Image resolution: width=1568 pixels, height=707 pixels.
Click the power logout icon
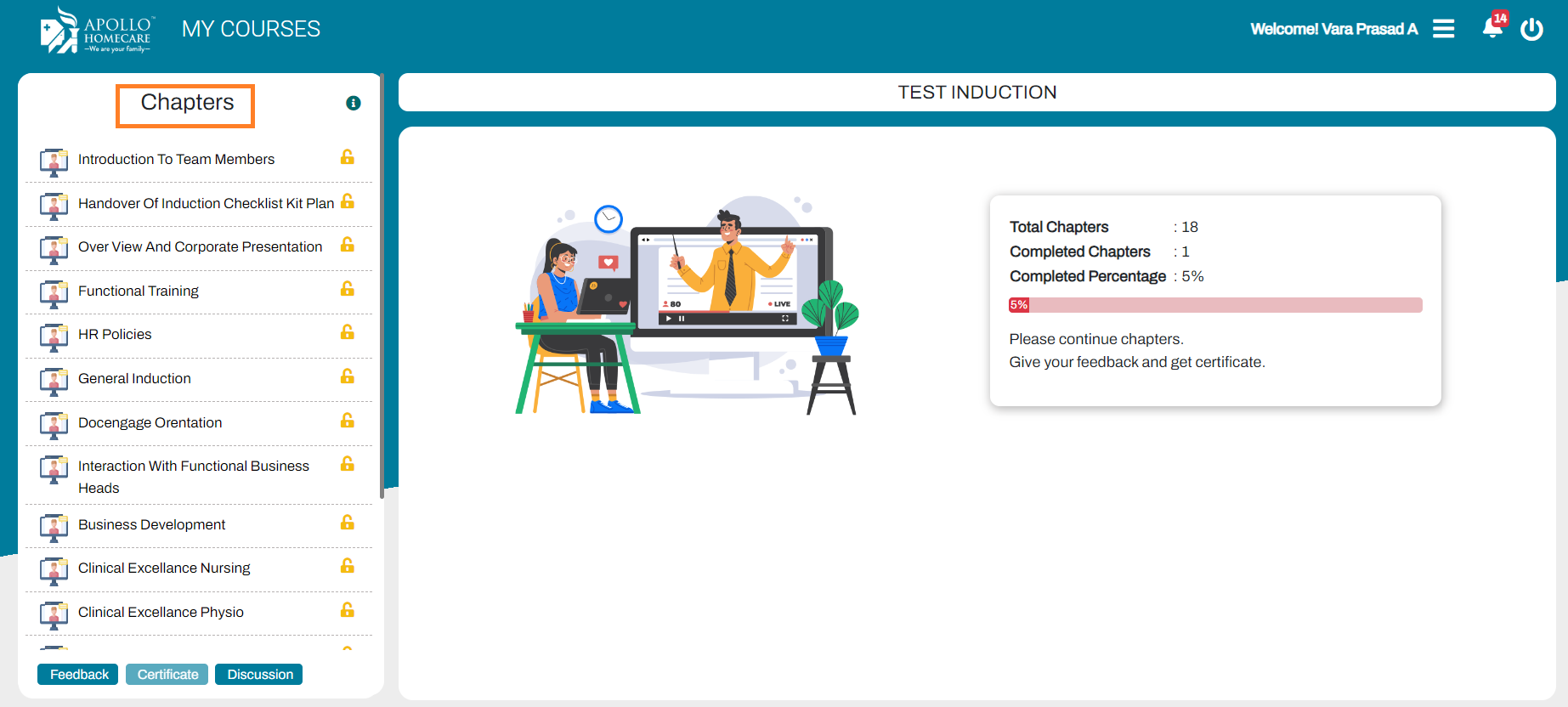click(1531, 30)
